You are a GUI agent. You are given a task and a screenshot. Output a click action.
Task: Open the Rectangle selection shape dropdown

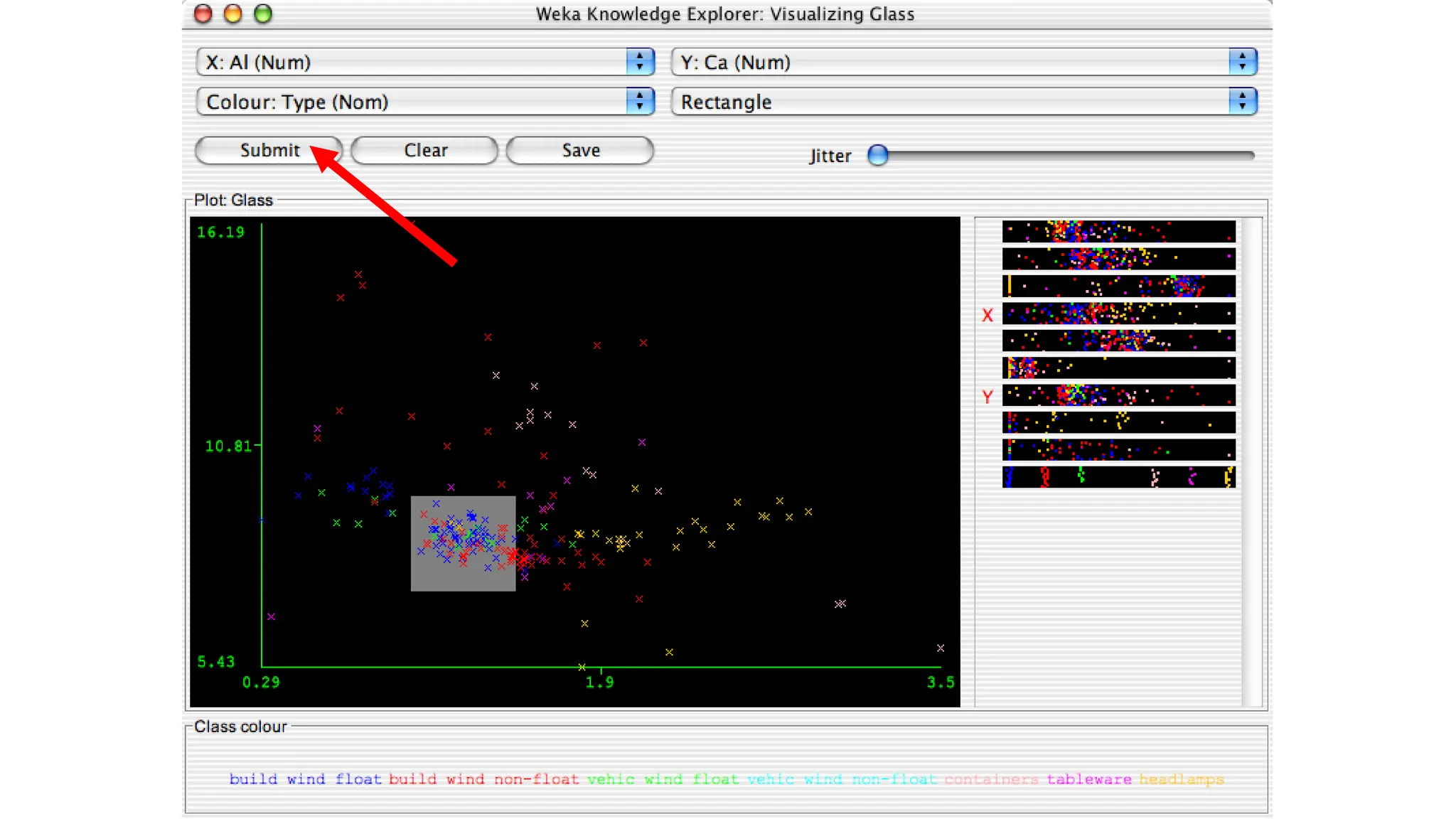point(964,102)
